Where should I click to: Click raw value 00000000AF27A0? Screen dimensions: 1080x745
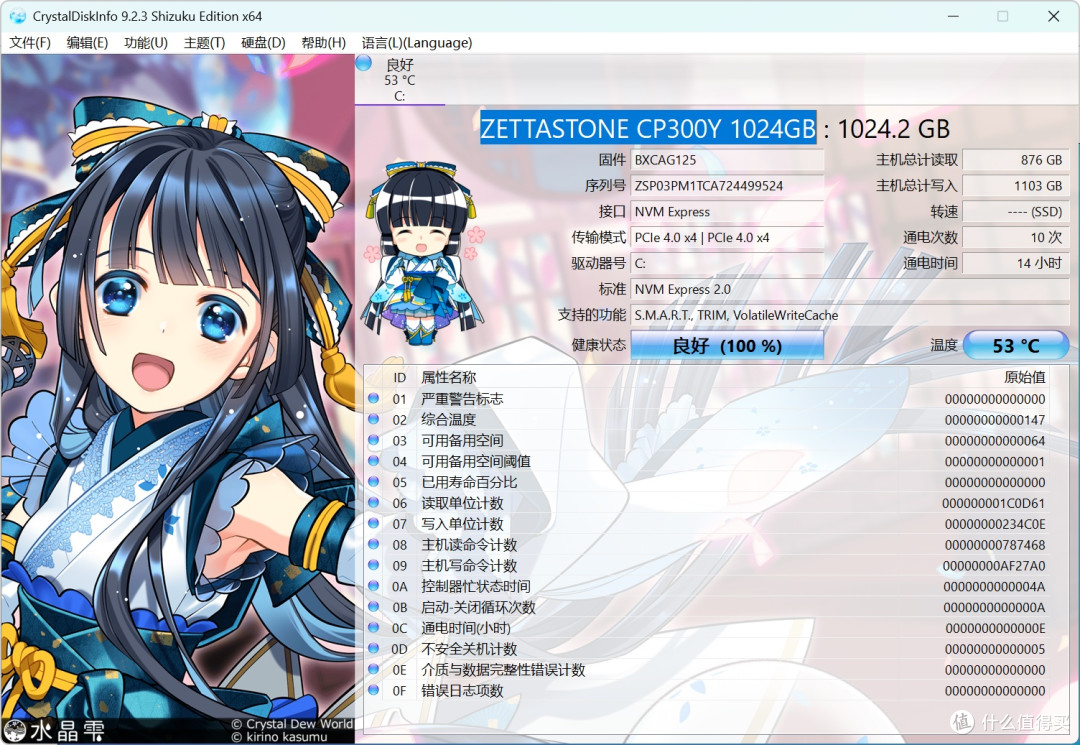tap(993, 566)
